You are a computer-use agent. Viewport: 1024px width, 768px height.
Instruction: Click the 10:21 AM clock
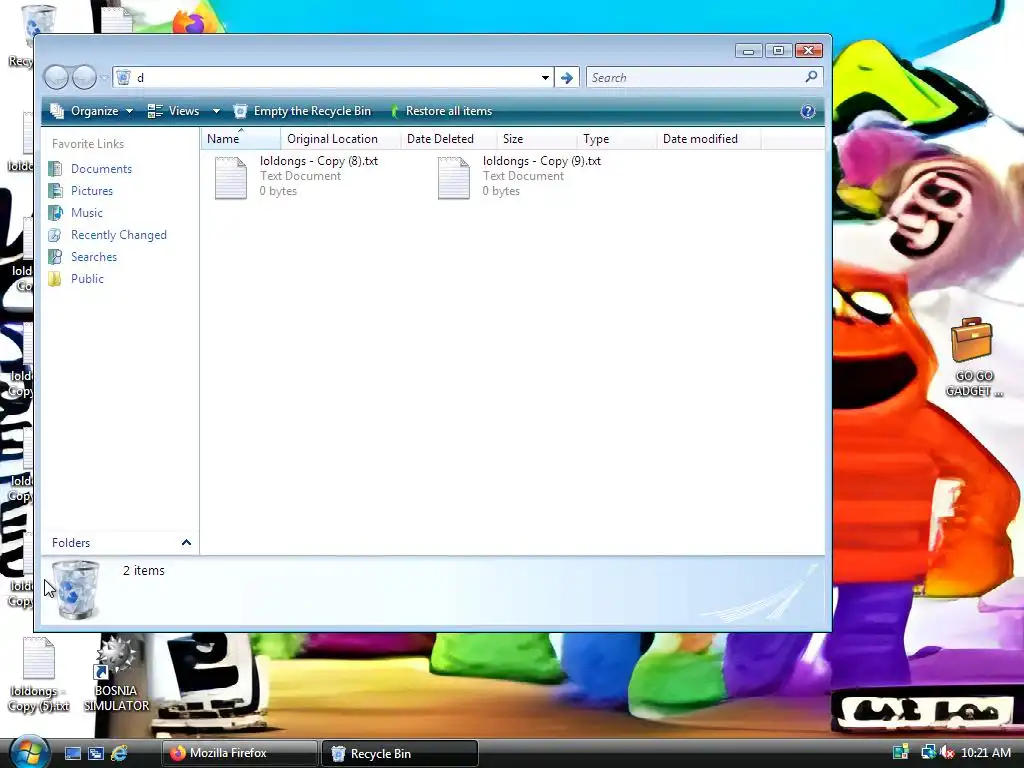(985, 753)
